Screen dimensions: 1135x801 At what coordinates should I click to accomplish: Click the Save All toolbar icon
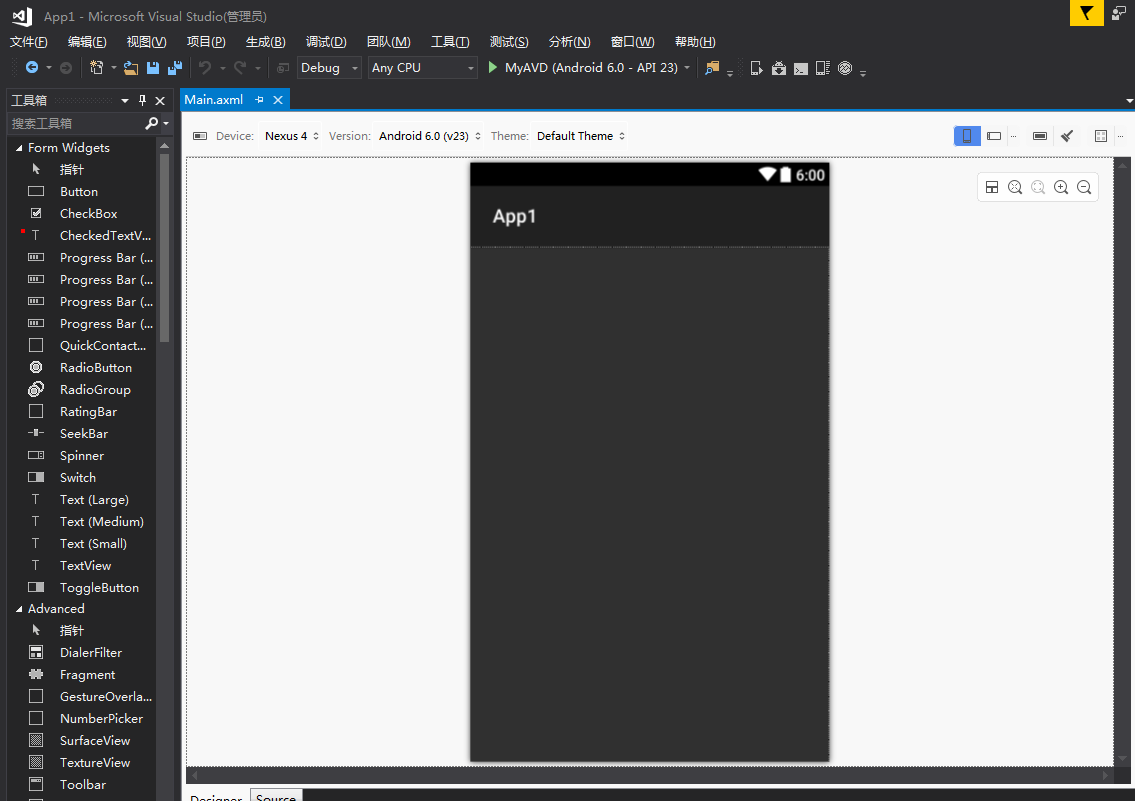tap(175, 68)
